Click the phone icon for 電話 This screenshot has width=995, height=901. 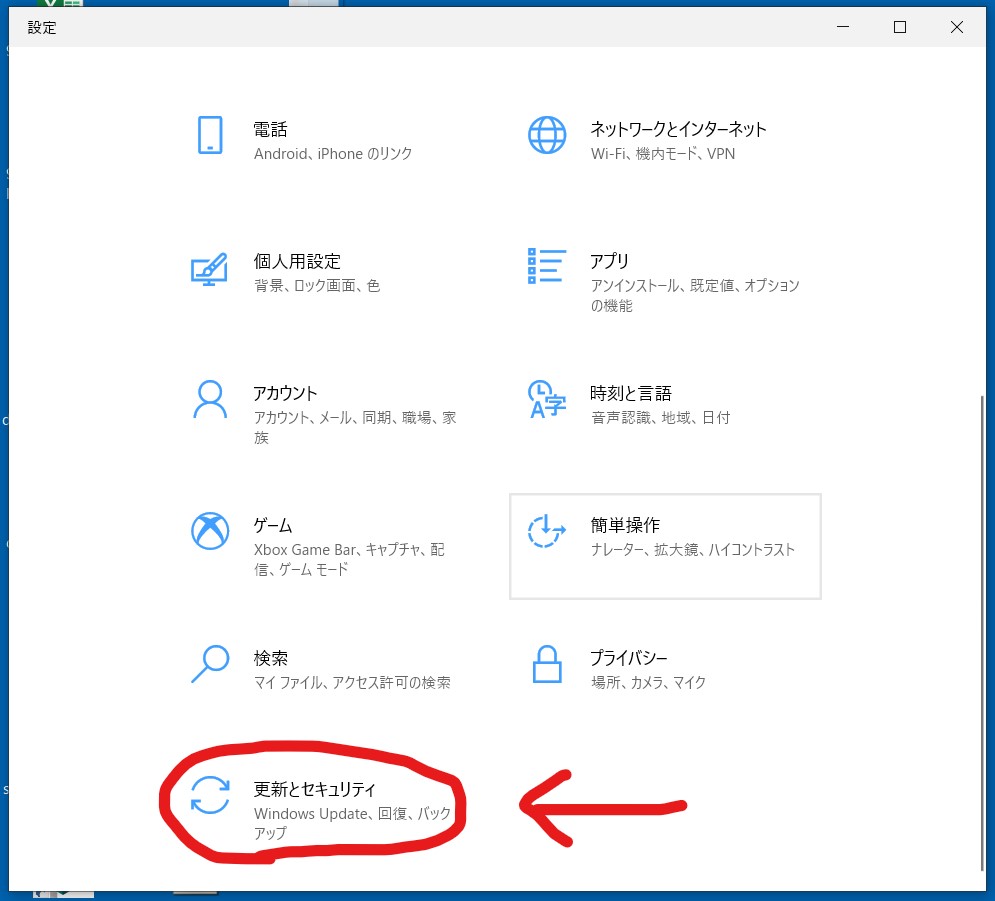click(210, 135)
